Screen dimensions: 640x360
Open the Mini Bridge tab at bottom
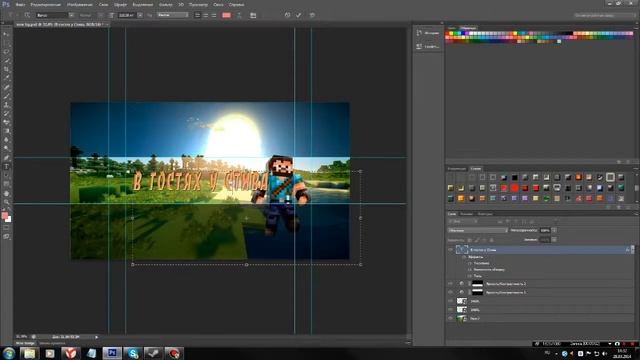[25, 343]
